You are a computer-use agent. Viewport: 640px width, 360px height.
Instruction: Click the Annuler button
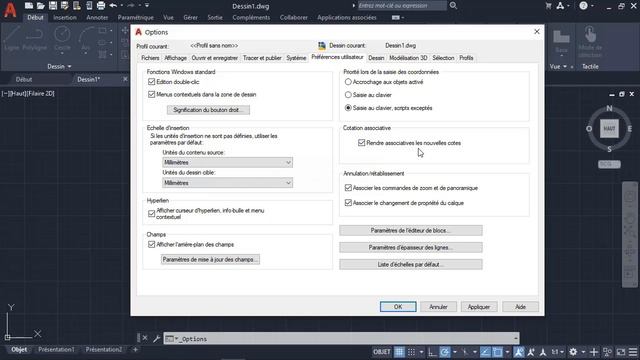(438, 307)
